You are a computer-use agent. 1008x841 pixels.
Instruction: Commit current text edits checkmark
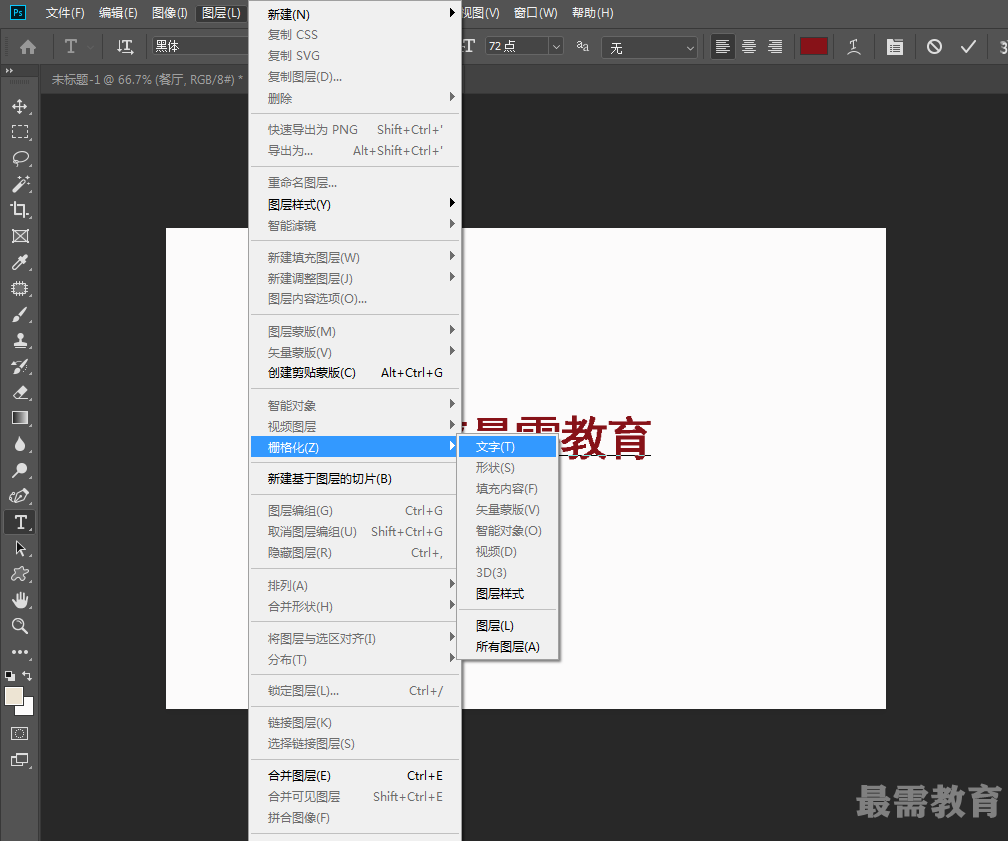[968, 47]
